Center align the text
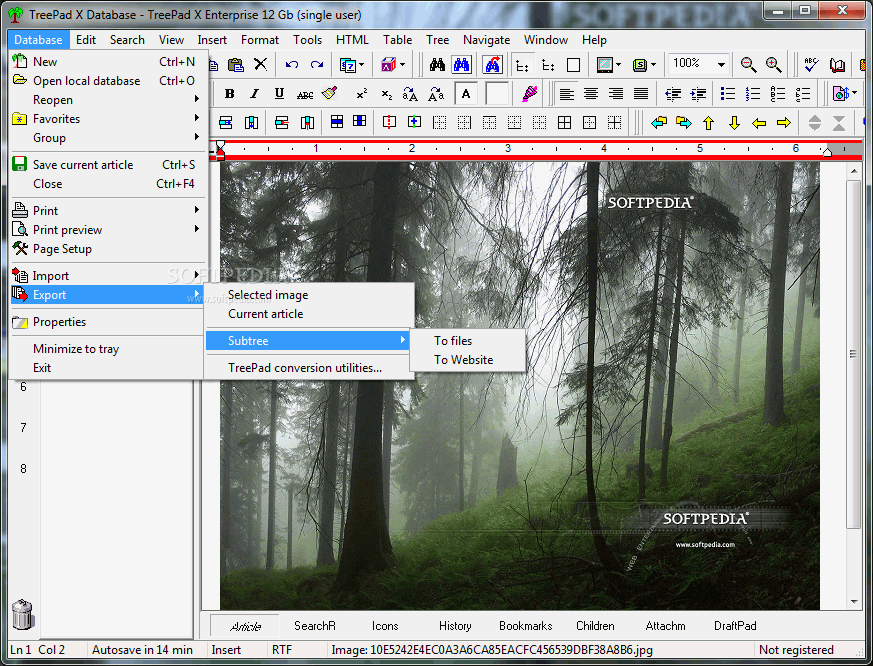The width and height of the screenshot is (873, 666). tap(591, 94)
